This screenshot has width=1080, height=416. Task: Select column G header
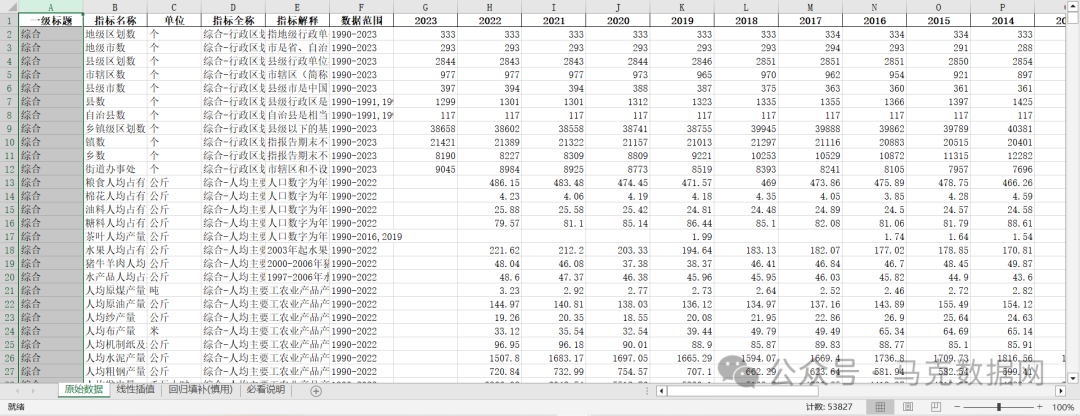click(425, 6)
